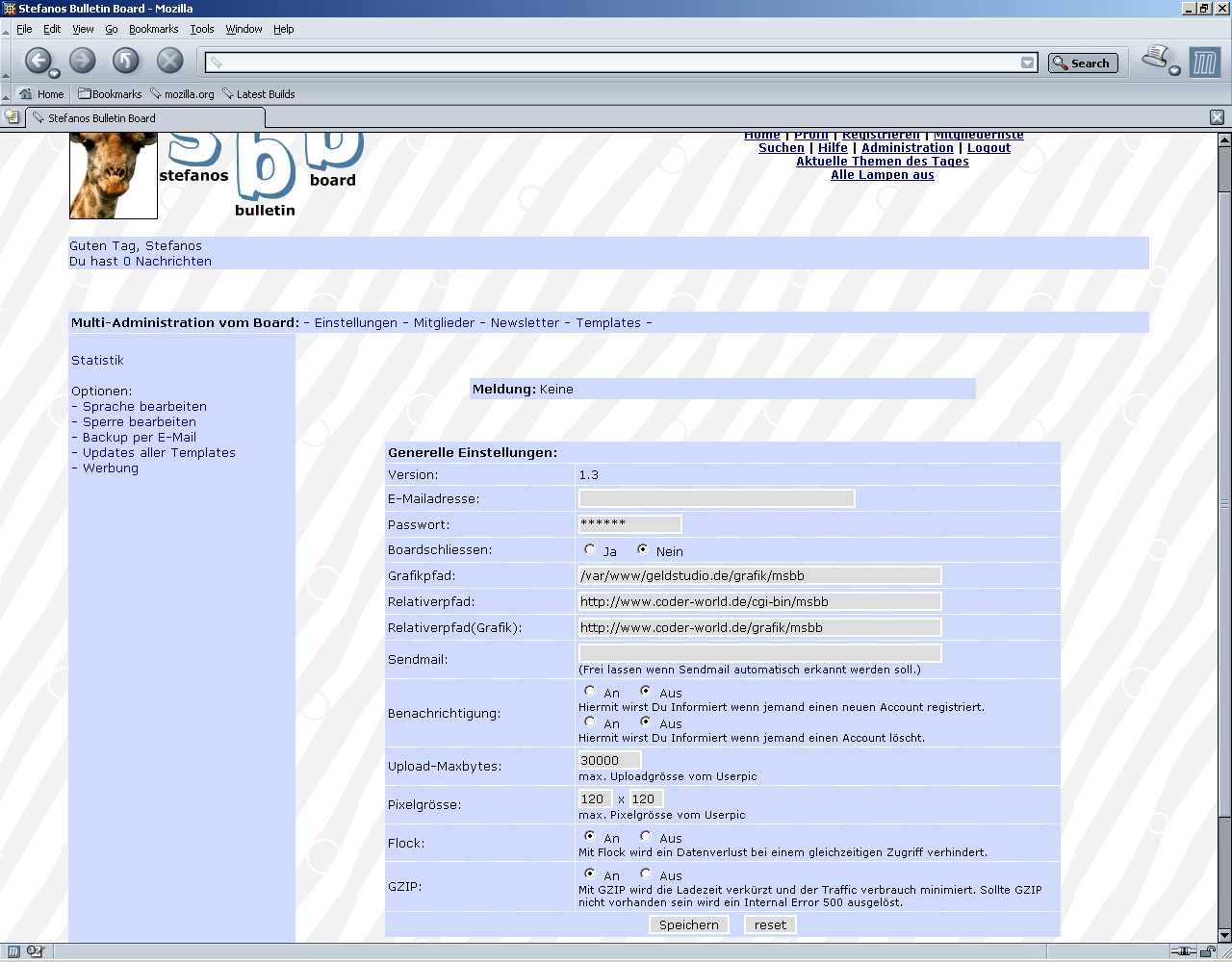The height and width of the screenshot is (962, 1232).
Task: Open the View menu
Action: coord(84,29)
